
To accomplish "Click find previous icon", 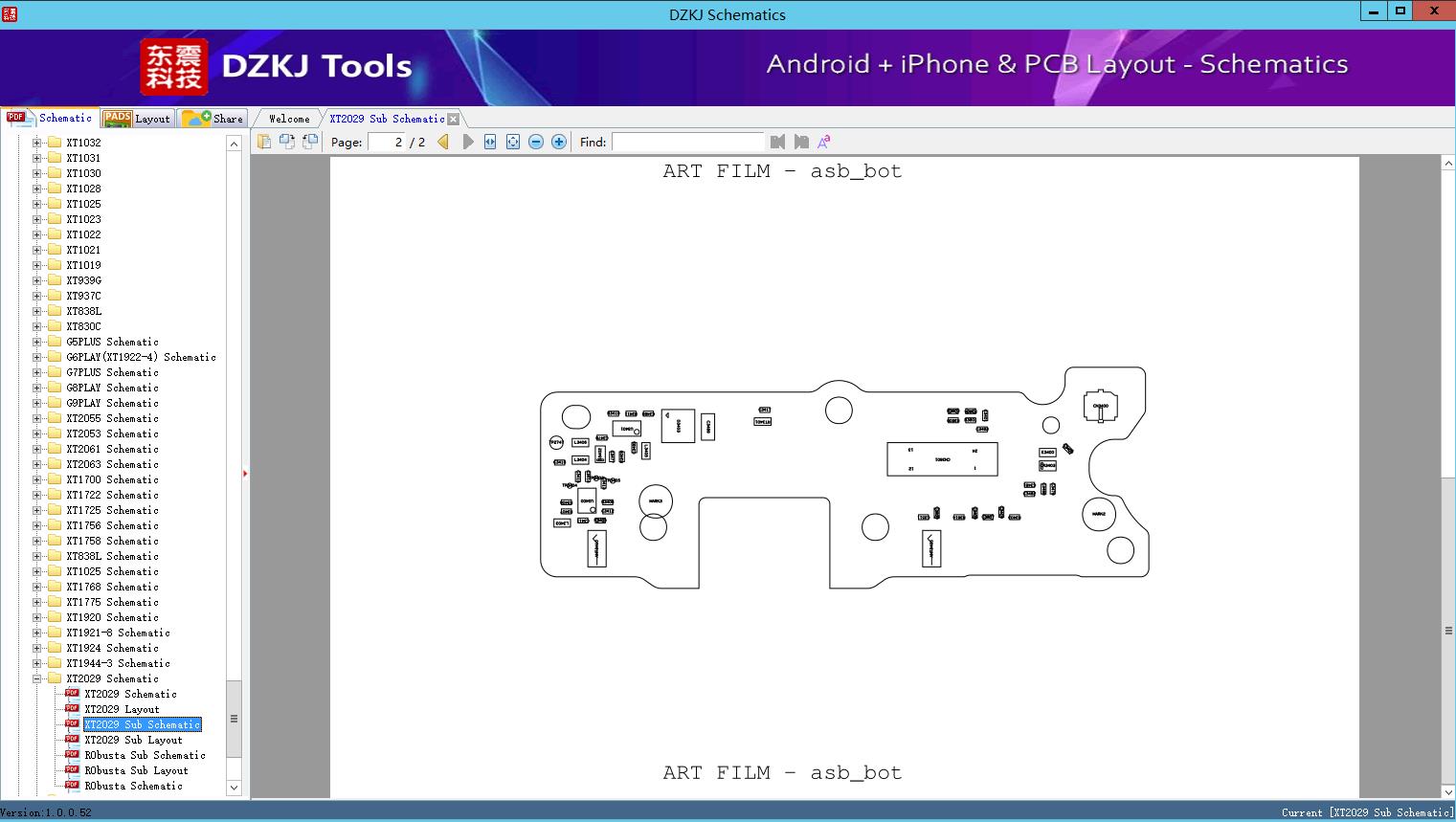I will coord(777,142).
